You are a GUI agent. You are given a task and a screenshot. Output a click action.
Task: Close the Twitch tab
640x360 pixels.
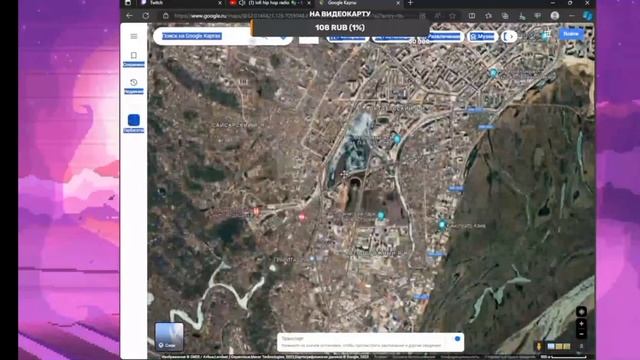[x=220, y=3]
